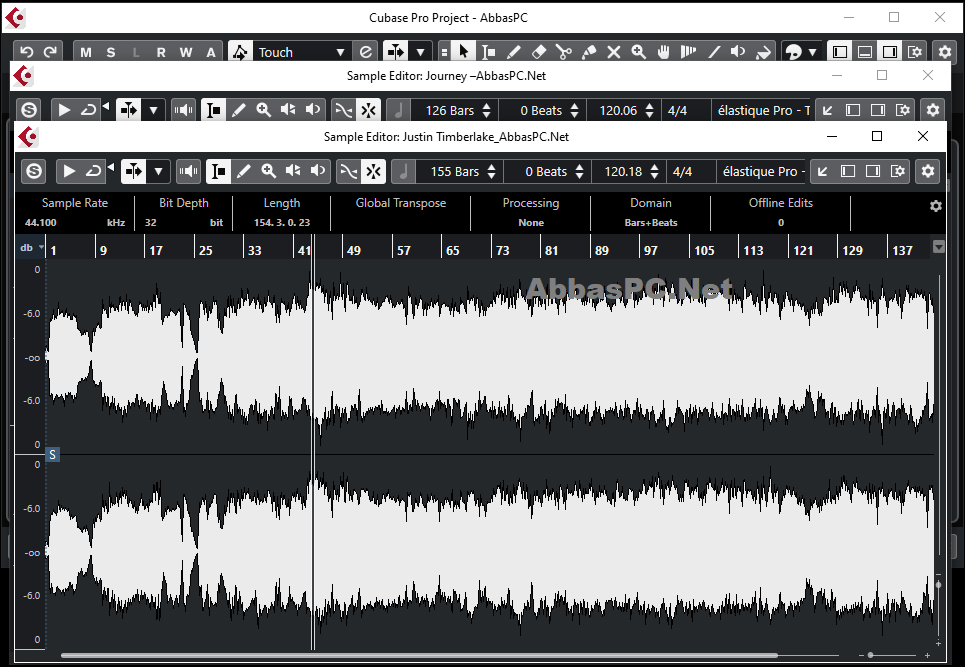
Task: Select the Range Selection tool in Project toolbar
Action: 489,52
